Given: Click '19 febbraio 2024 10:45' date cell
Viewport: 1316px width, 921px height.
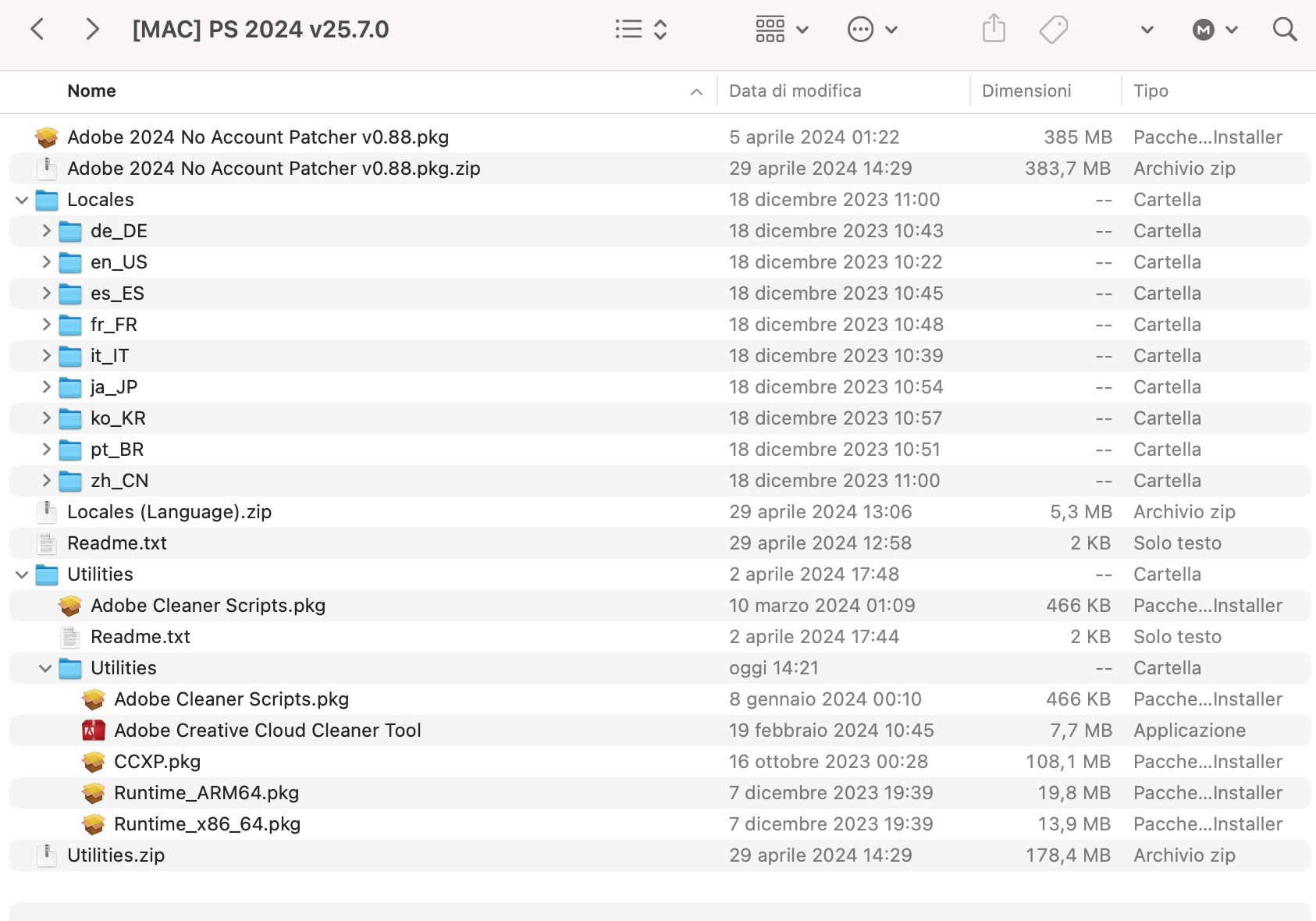Looking at the screenshot, I should (x=831, y=731).
